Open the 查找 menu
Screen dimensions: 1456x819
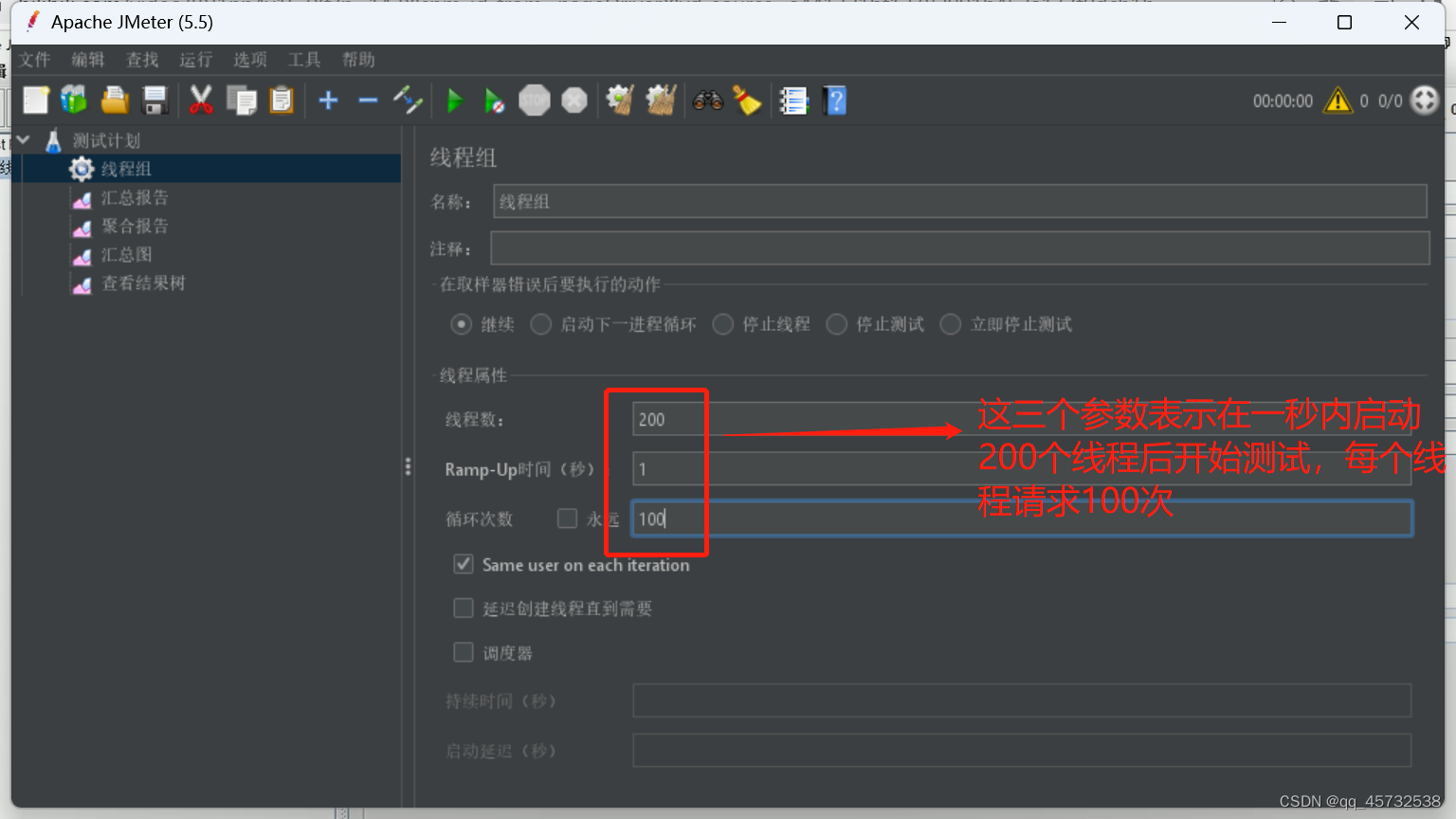142,60
